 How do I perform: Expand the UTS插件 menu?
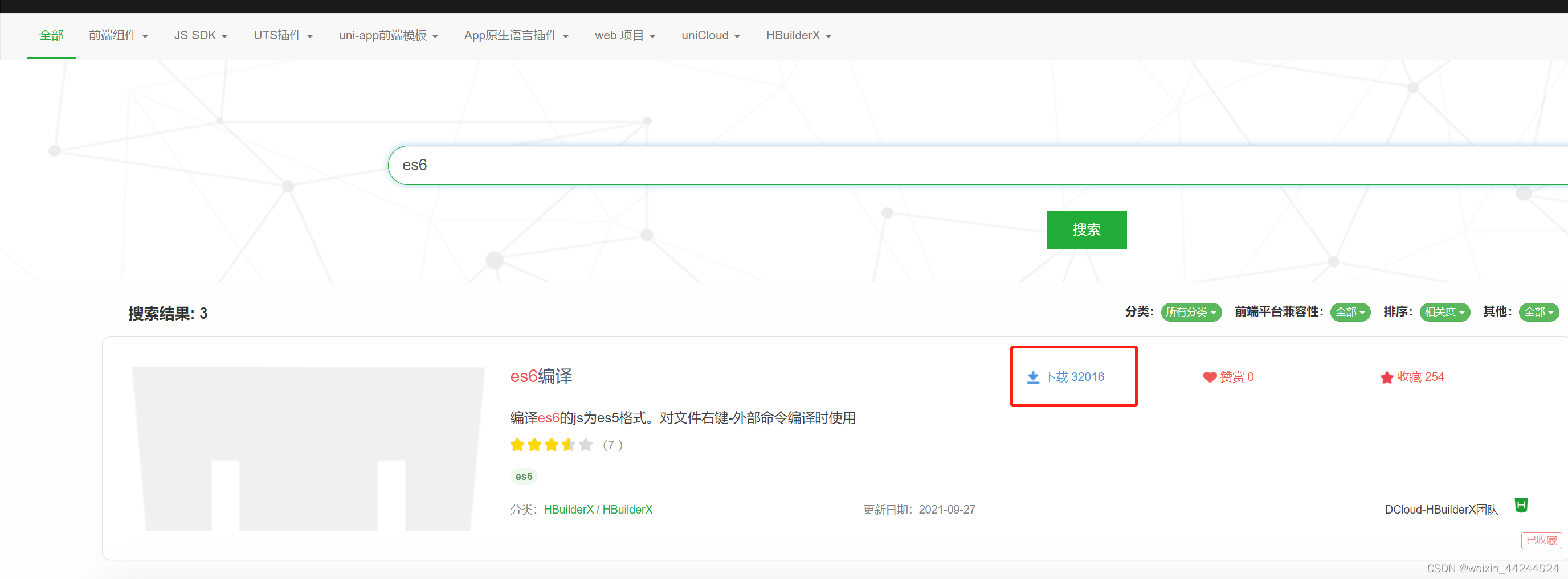(x=284, y=35)
